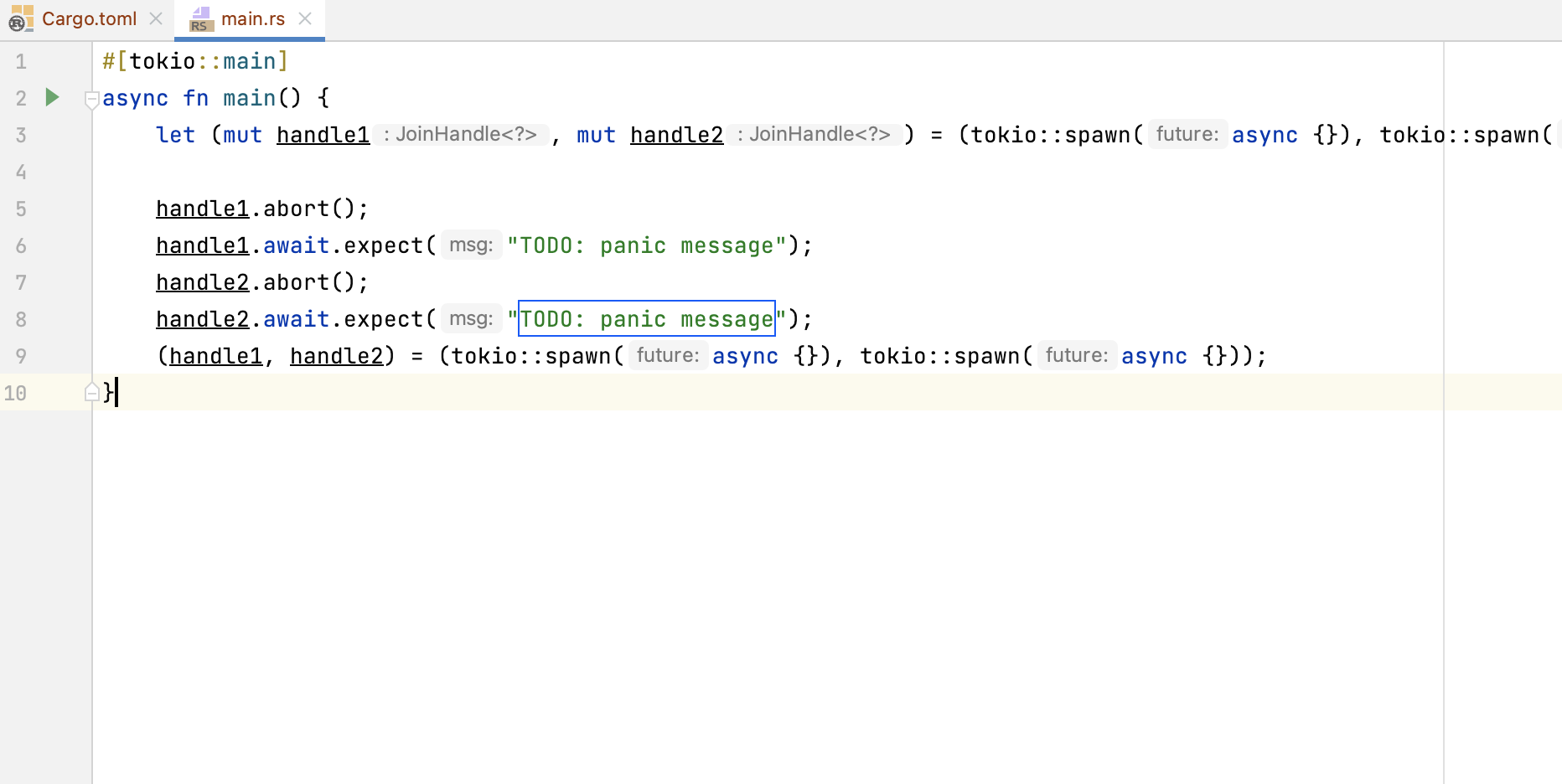Click line number 8 in the gutter
Screen dimensions: 1562x784
21,319
